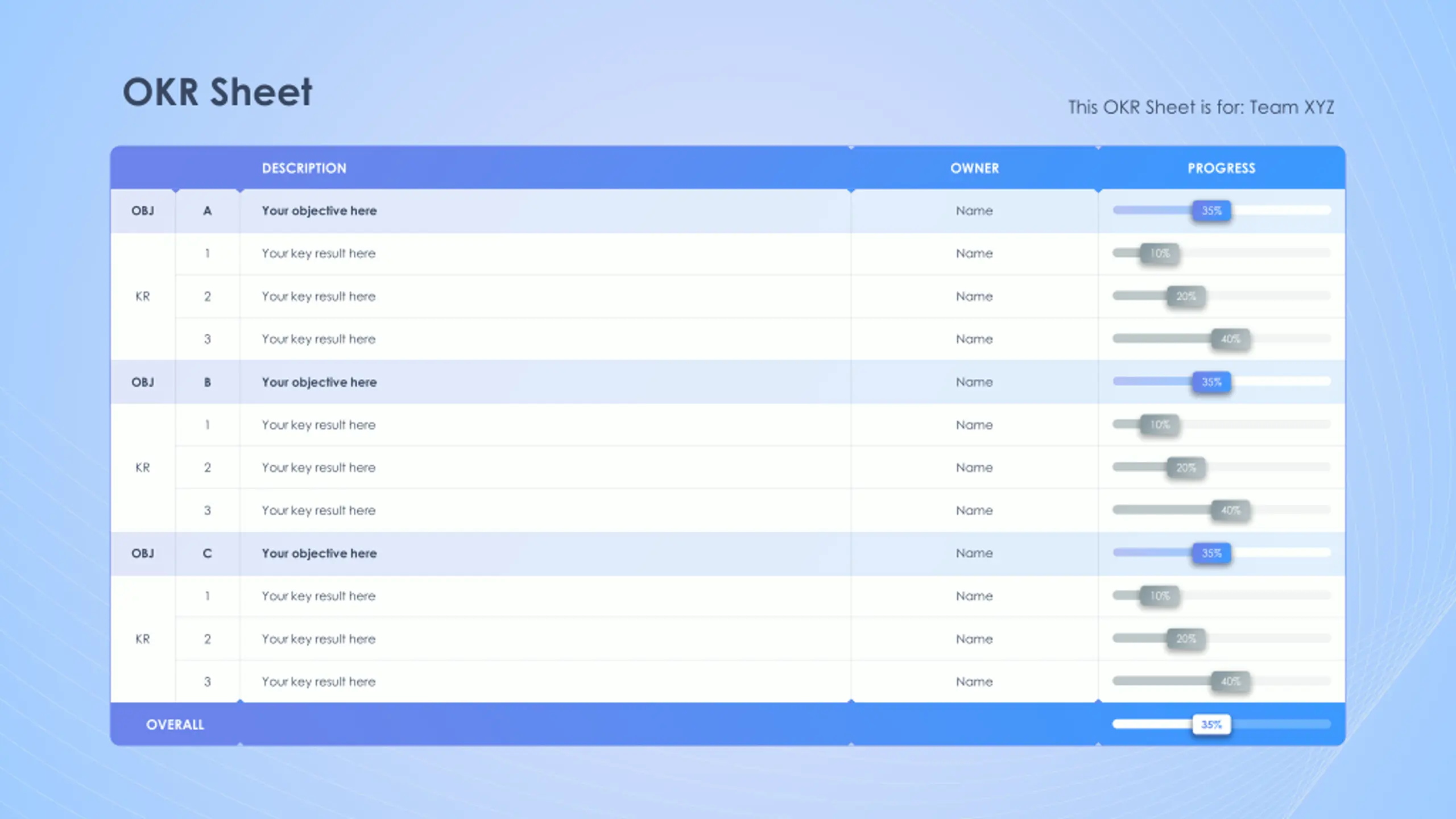Click the letter C objective cell
1456x819 pixels.
[208, 553]
